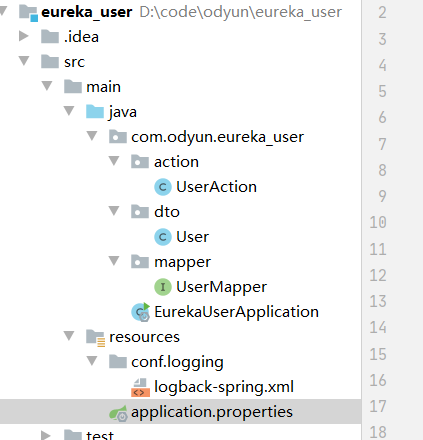Click the dto package icon
Screen dimensions: 423x440
coord(140,212)
